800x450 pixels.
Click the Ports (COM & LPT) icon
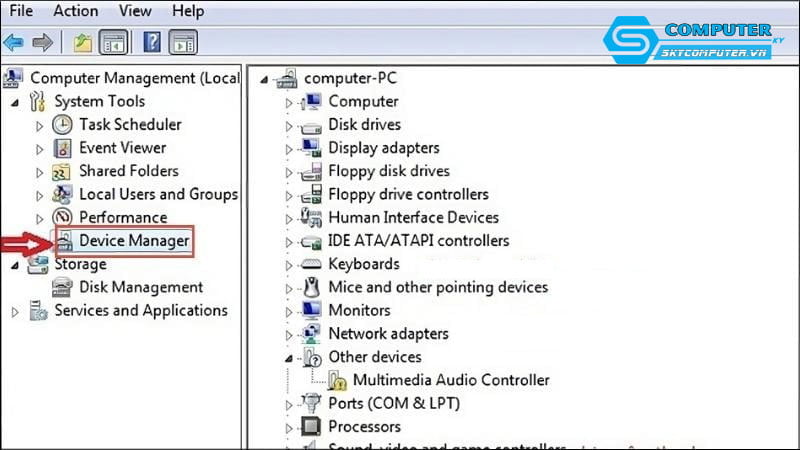[310, 403]
